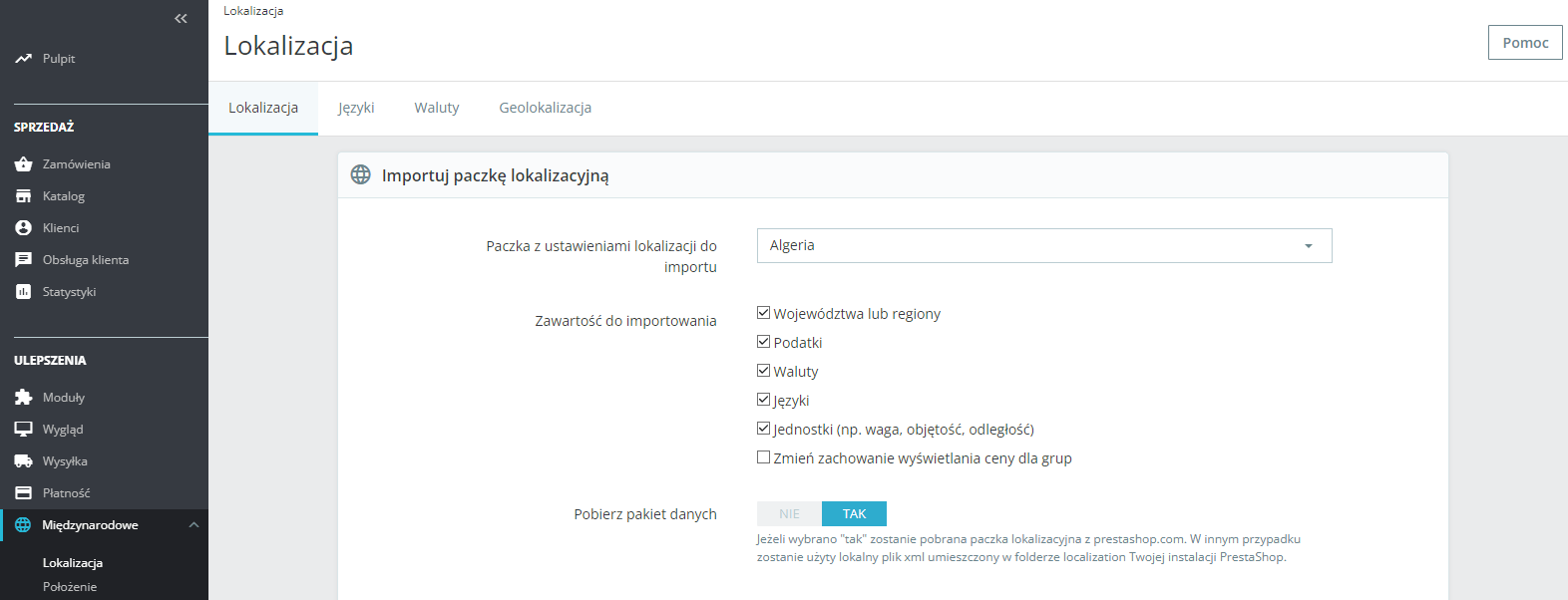Click the Statystyki bar chart icon

click(23, 292)
